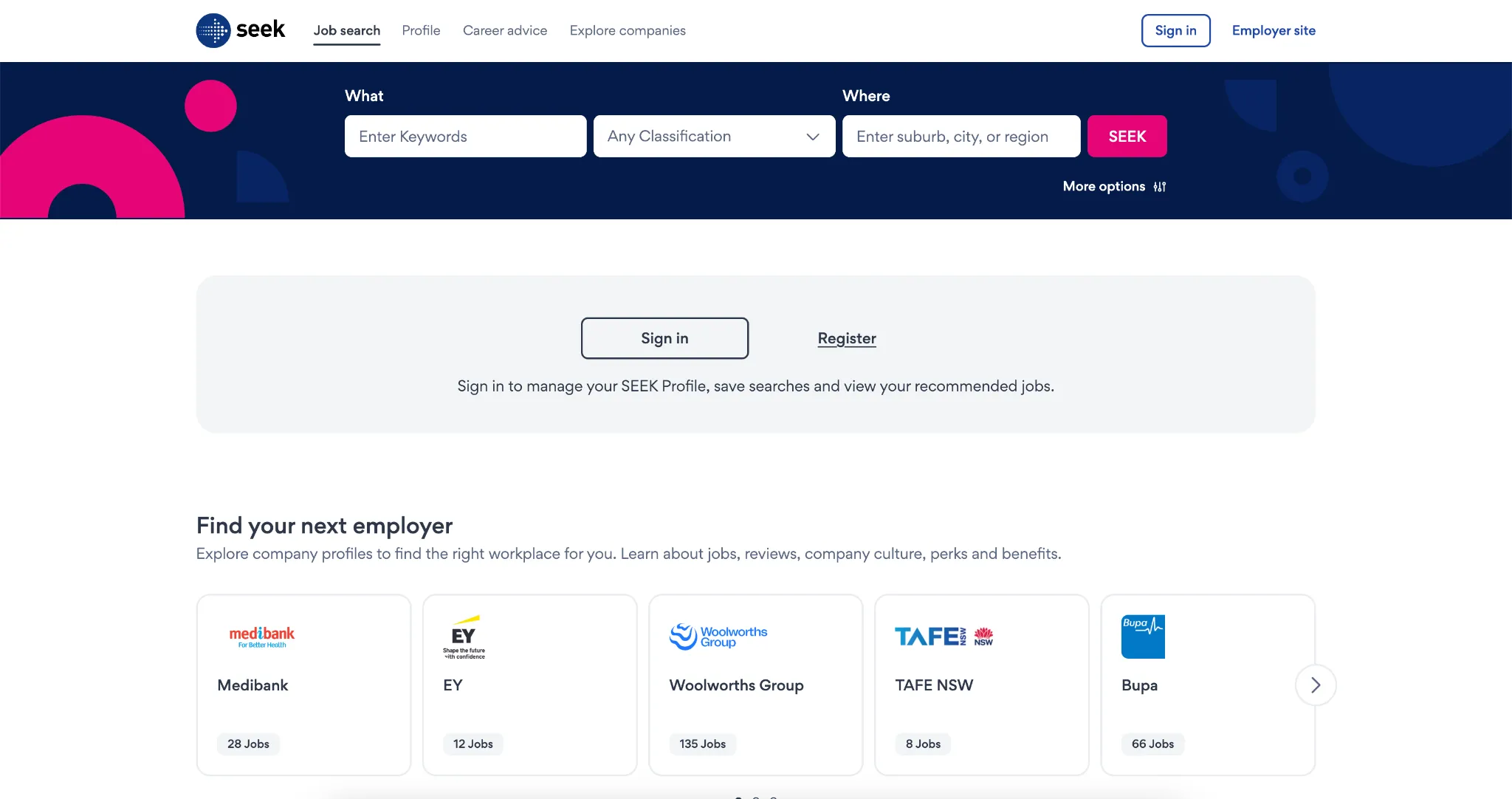The width and height of the screenshot is (1512, 799).
Task: Select the Woolworths Group company name
Action: pyautogui.click(x=736, y=685)
